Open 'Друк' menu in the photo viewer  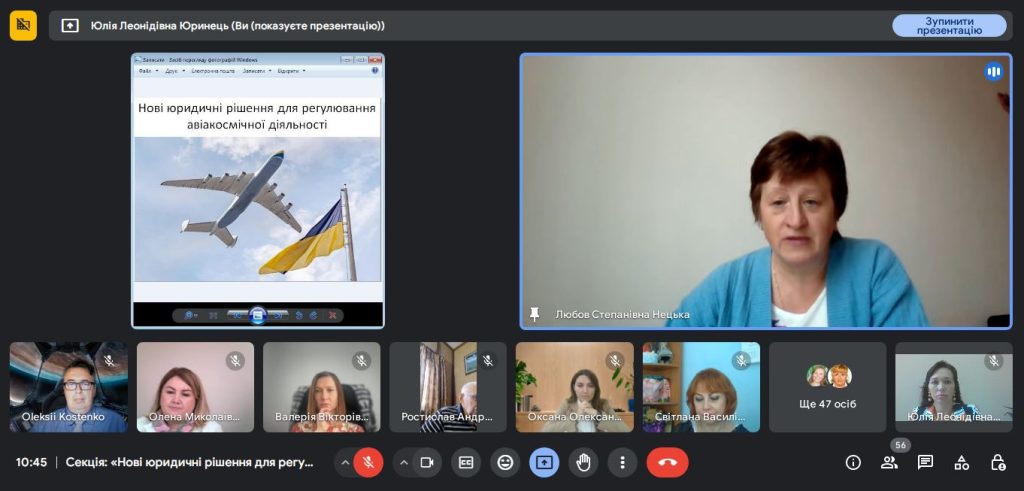(x=172, y=71)
